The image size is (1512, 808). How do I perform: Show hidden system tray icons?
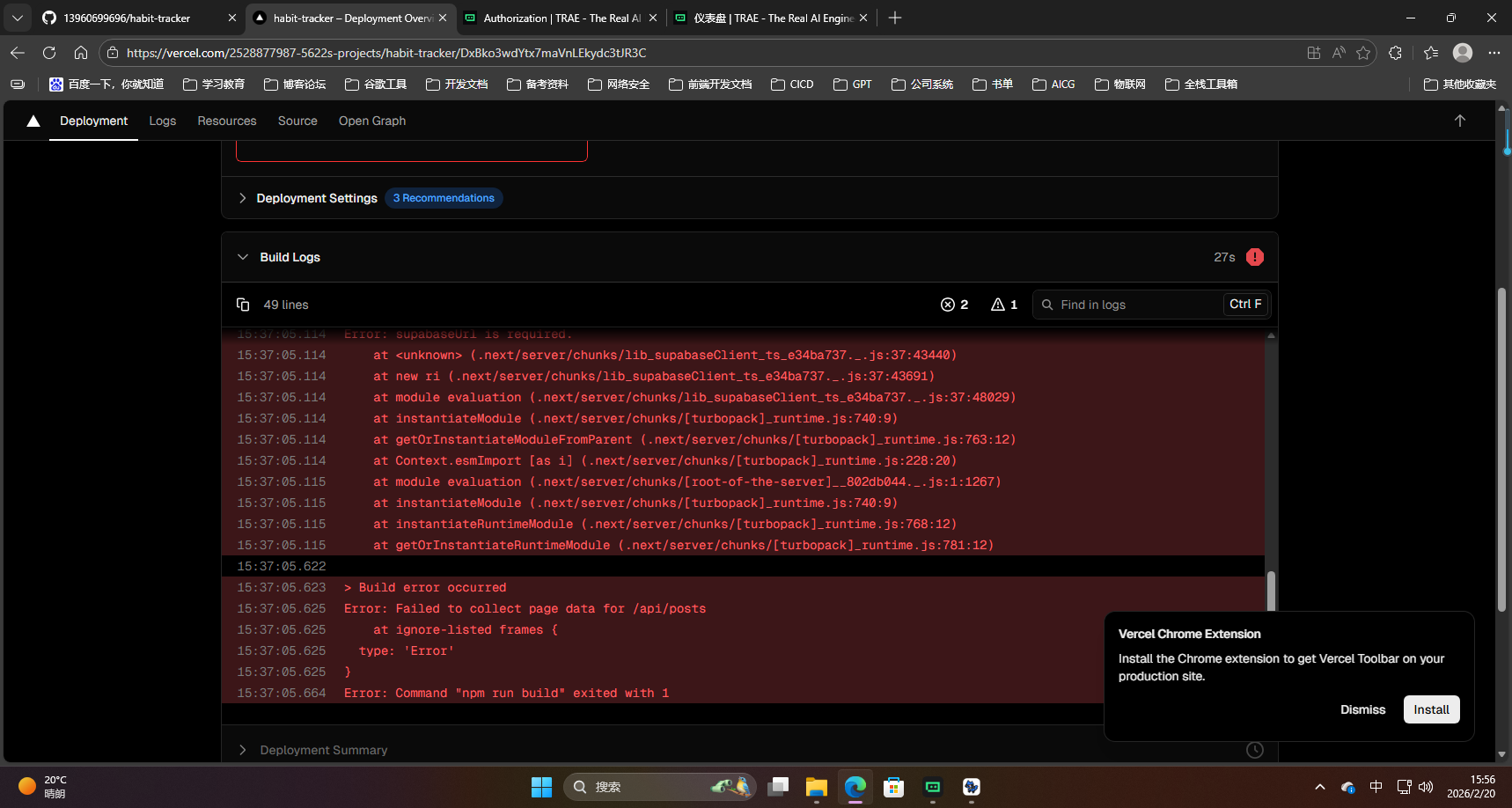coord(1319,787)
